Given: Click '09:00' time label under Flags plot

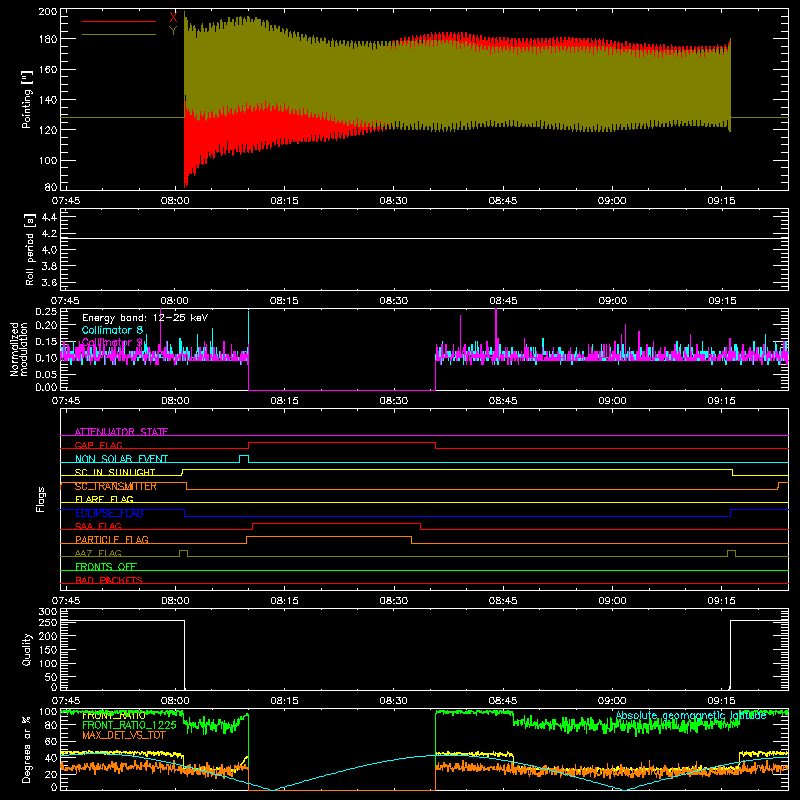Looking at the screenshot, I should [x=612, y=601].
